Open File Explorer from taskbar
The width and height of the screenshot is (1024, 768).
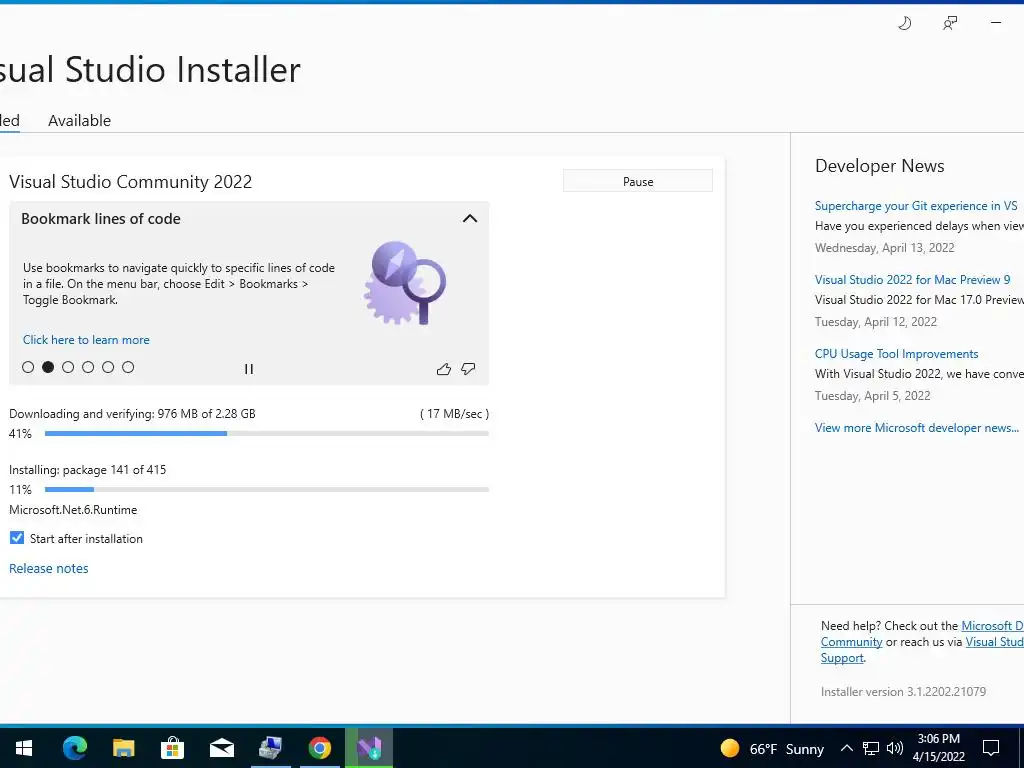point(123,748)
